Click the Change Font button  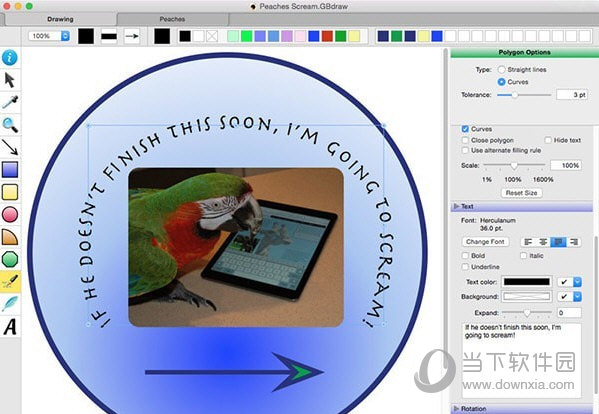pyautogui.click(x=485, y=242)
